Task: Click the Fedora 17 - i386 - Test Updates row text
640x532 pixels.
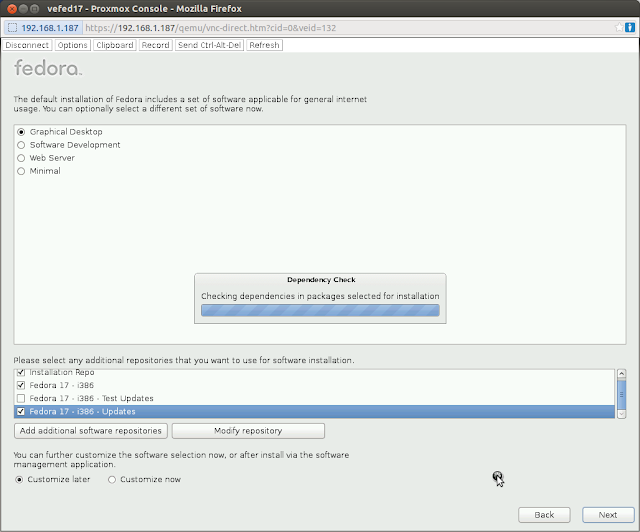Action: [91, 398]
